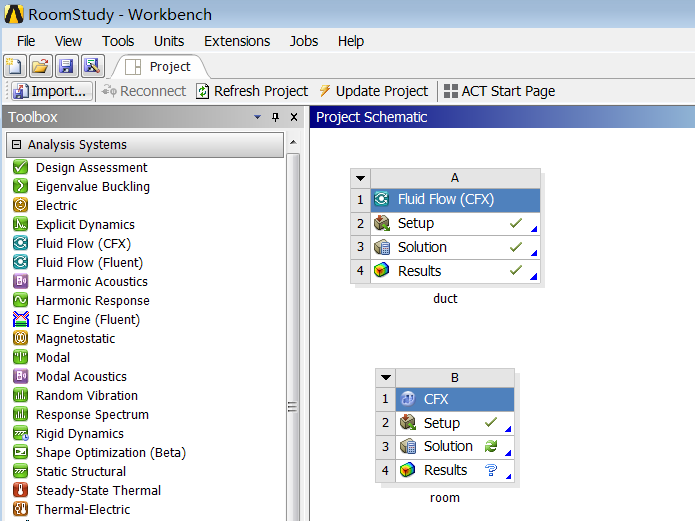Select the Electric analysis icon

click(20, 205)
